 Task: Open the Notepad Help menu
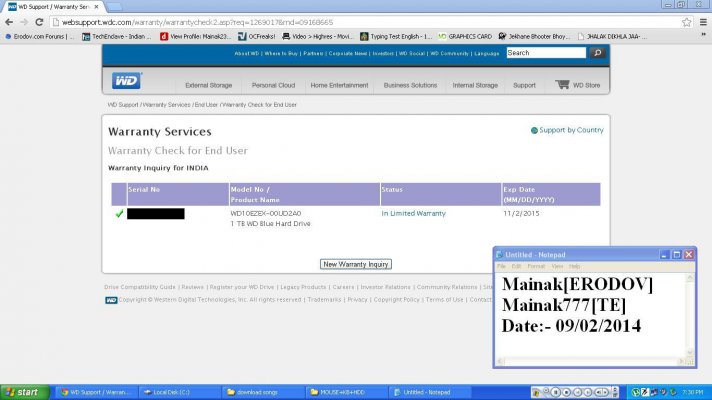[x=574, y=267]
